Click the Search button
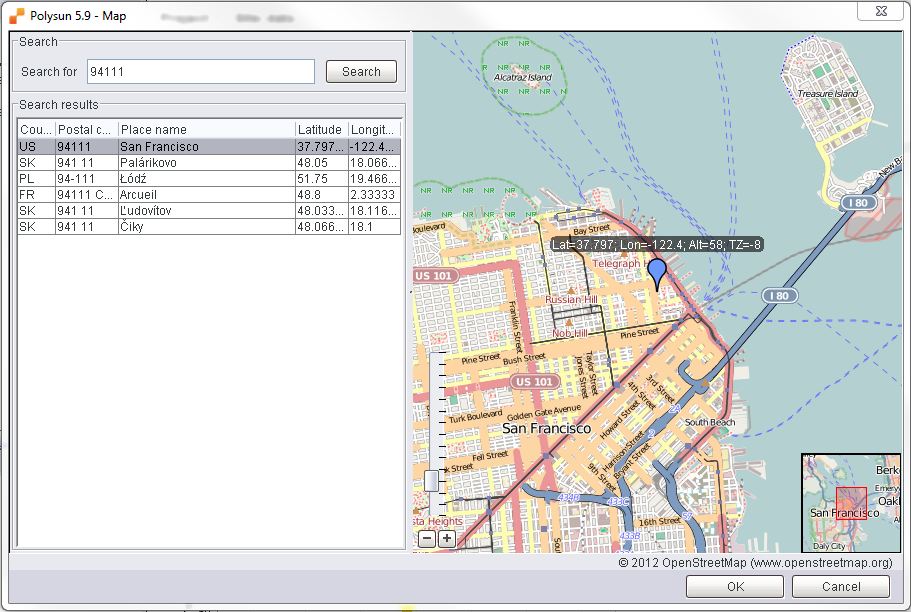The height and width of the screenshot is (612, 911). 361,72
